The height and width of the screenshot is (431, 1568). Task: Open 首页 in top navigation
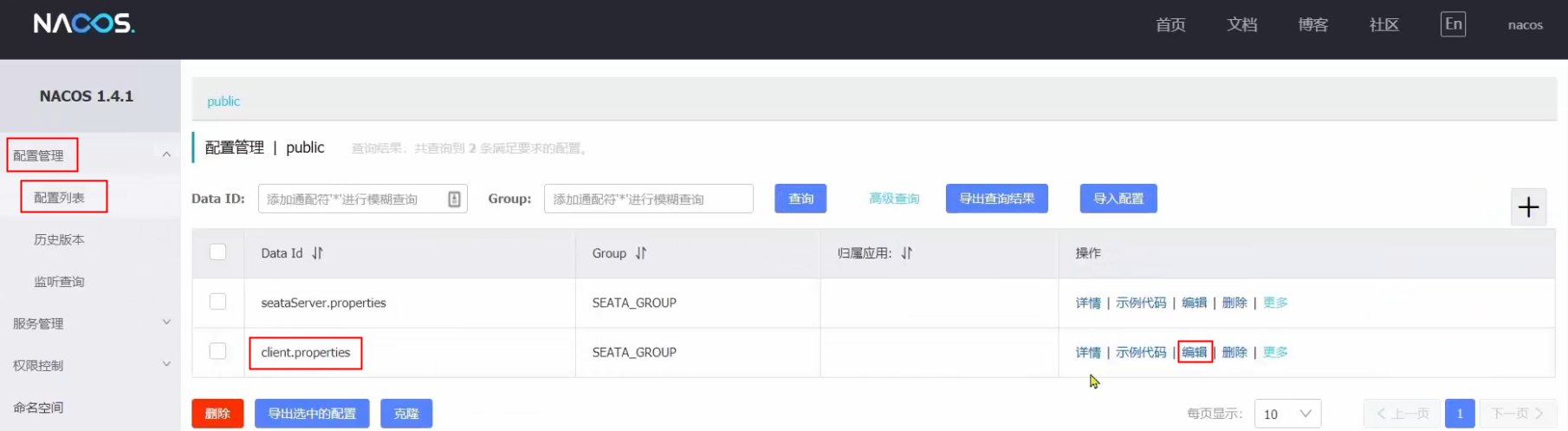pos(1170,25)
